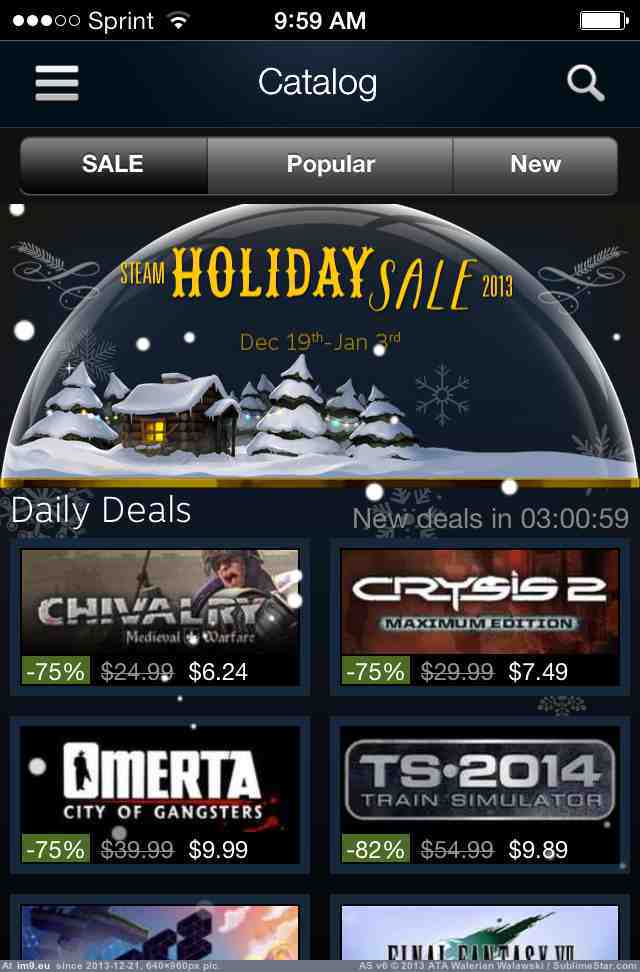
Task: Tap the colorful game thumbnail beside Final Fantasy VII
Action: (x=160, y=933)
